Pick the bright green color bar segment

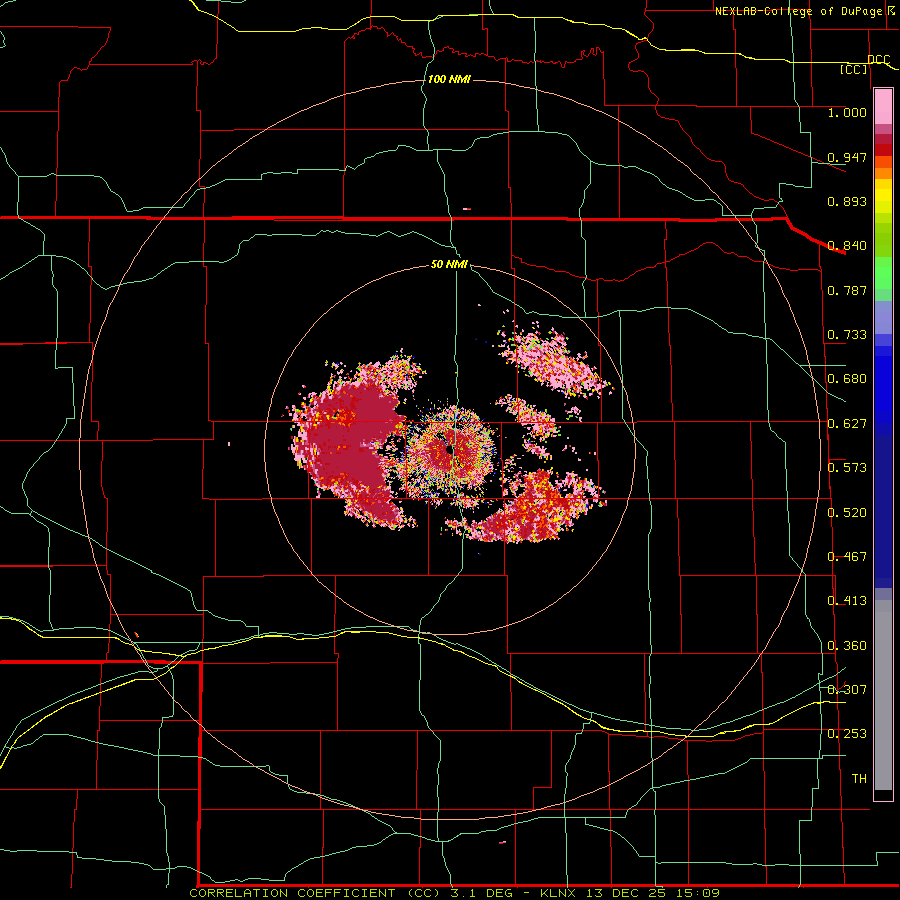point(883,273)
